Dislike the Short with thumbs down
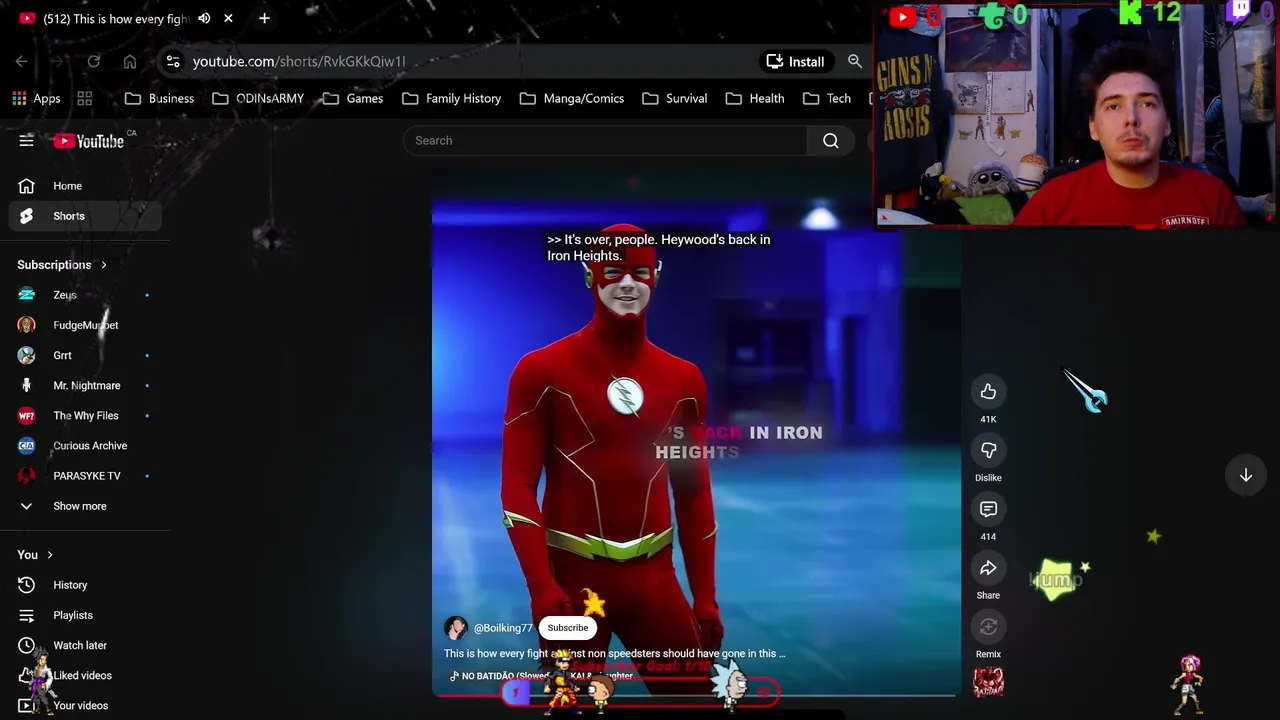Screen dimensions: 1280x720 coord(988,451)
